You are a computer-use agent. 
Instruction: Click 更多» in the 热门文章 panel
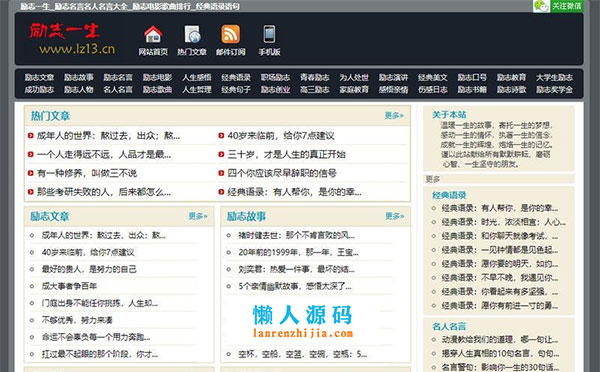[x=394, y=116]
